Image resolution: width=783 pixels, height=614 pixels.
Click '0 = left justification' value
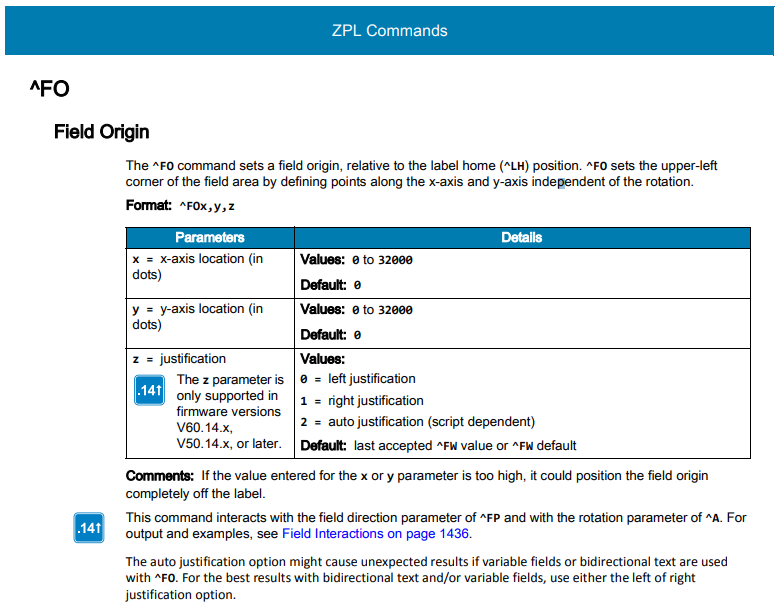(358, 379)
